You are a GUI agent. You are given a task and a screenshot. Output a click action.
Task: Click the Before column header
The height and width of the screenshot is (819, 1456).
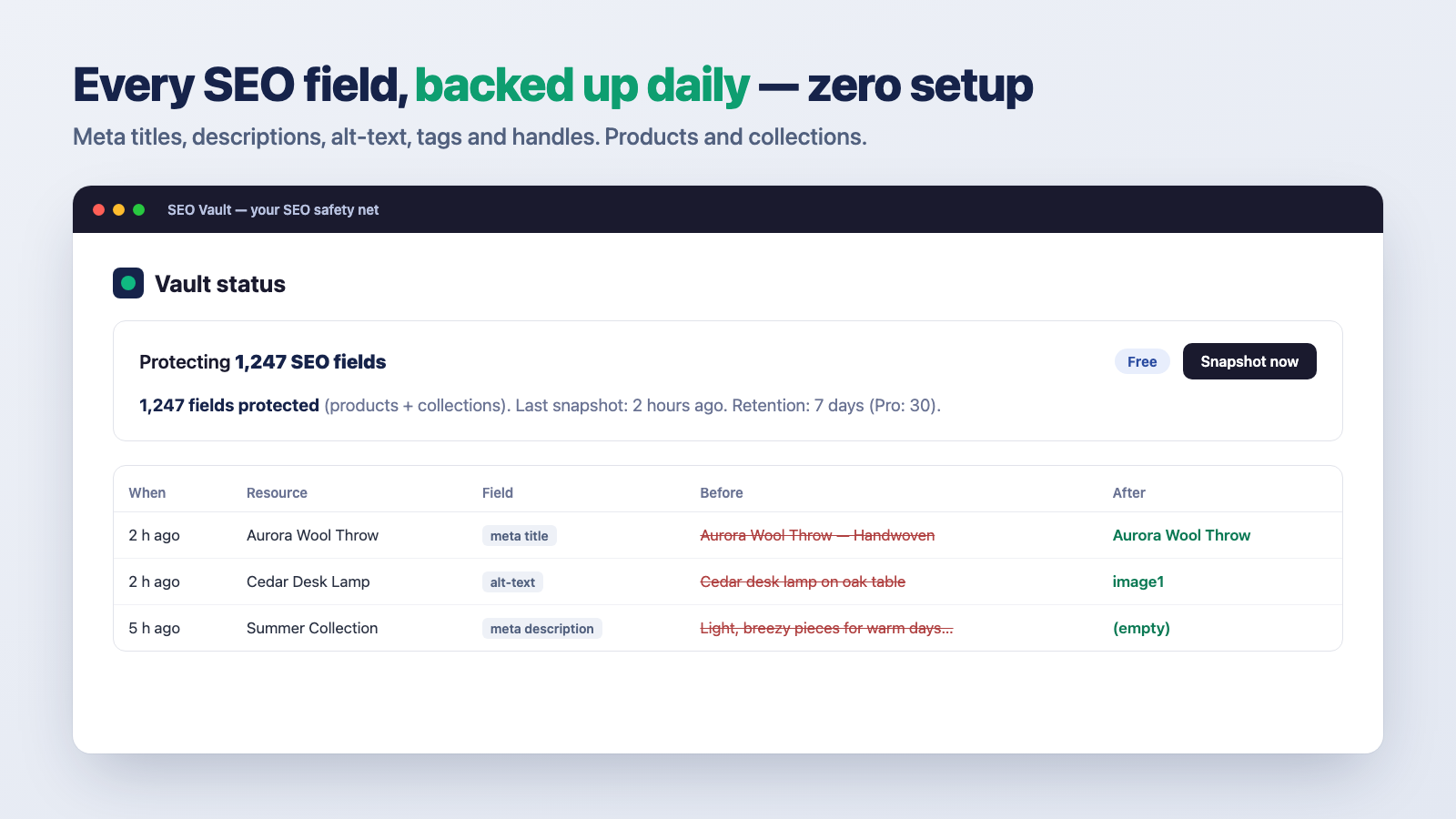[x=722, y=492]
